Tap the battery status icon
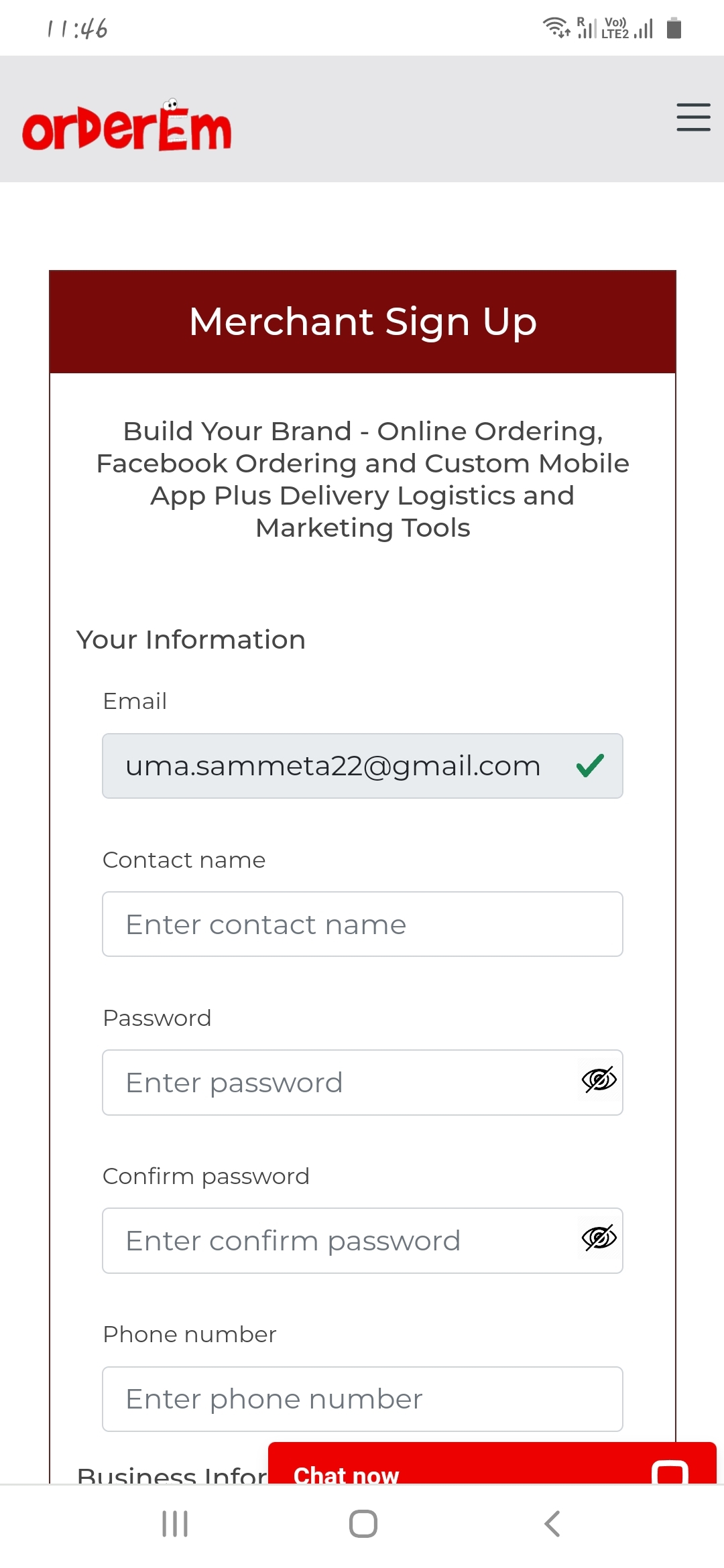Image resolution: width=724 pixels, height=1568 pixels. (674, 28)
